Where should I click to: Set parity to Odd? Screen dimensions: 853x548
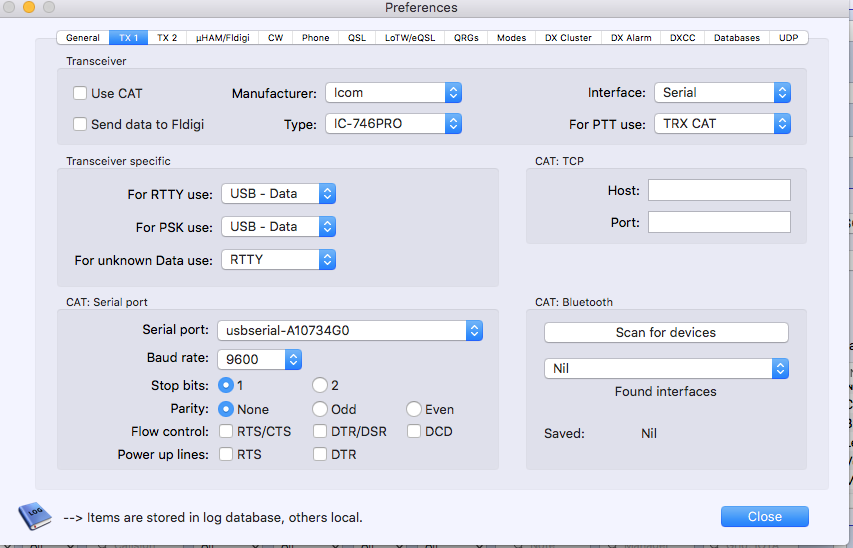(x=320, y=409)
